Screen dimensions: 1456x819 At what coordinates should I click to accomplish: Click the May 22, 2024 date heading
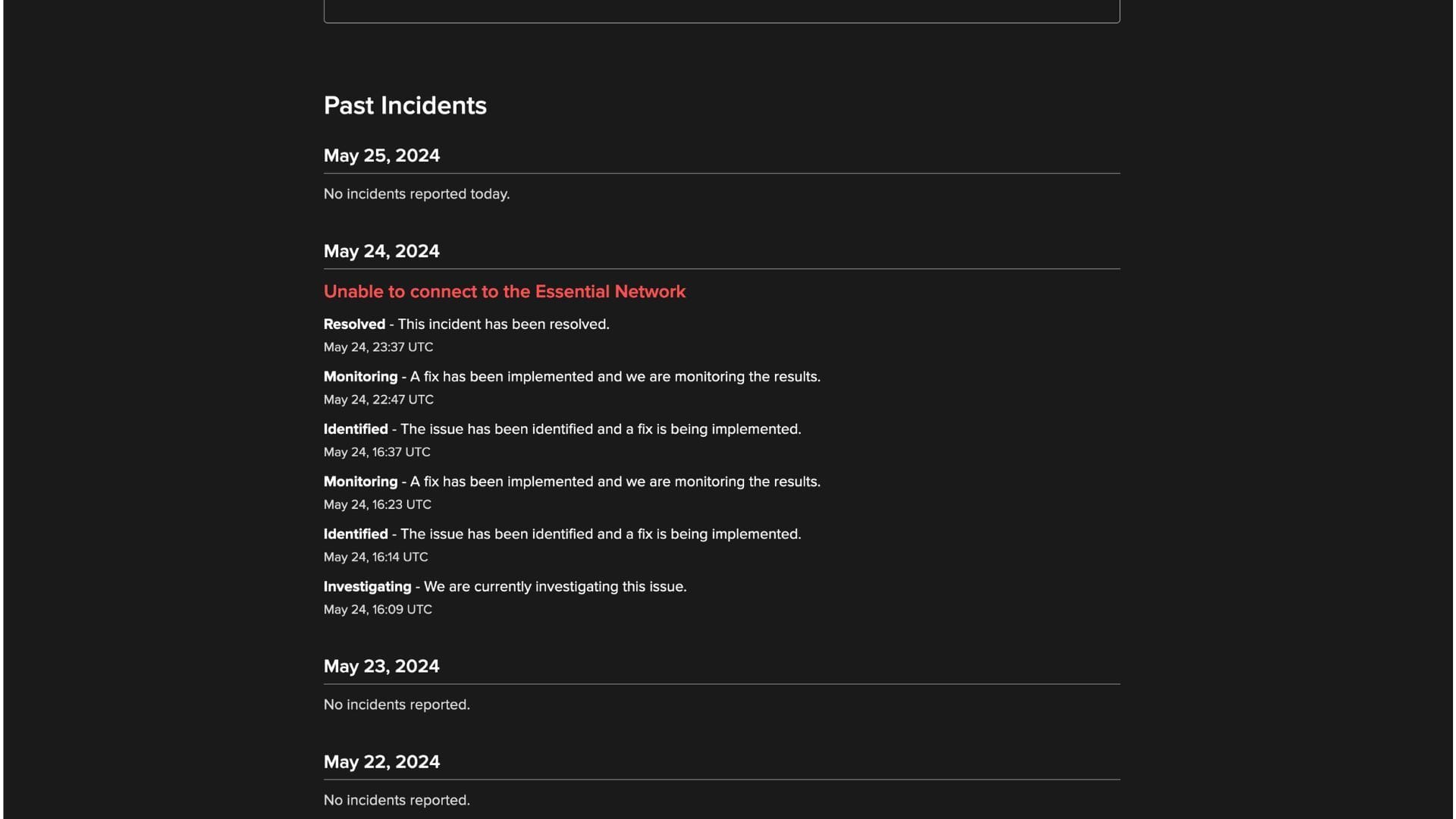click(x=381, y=761)
